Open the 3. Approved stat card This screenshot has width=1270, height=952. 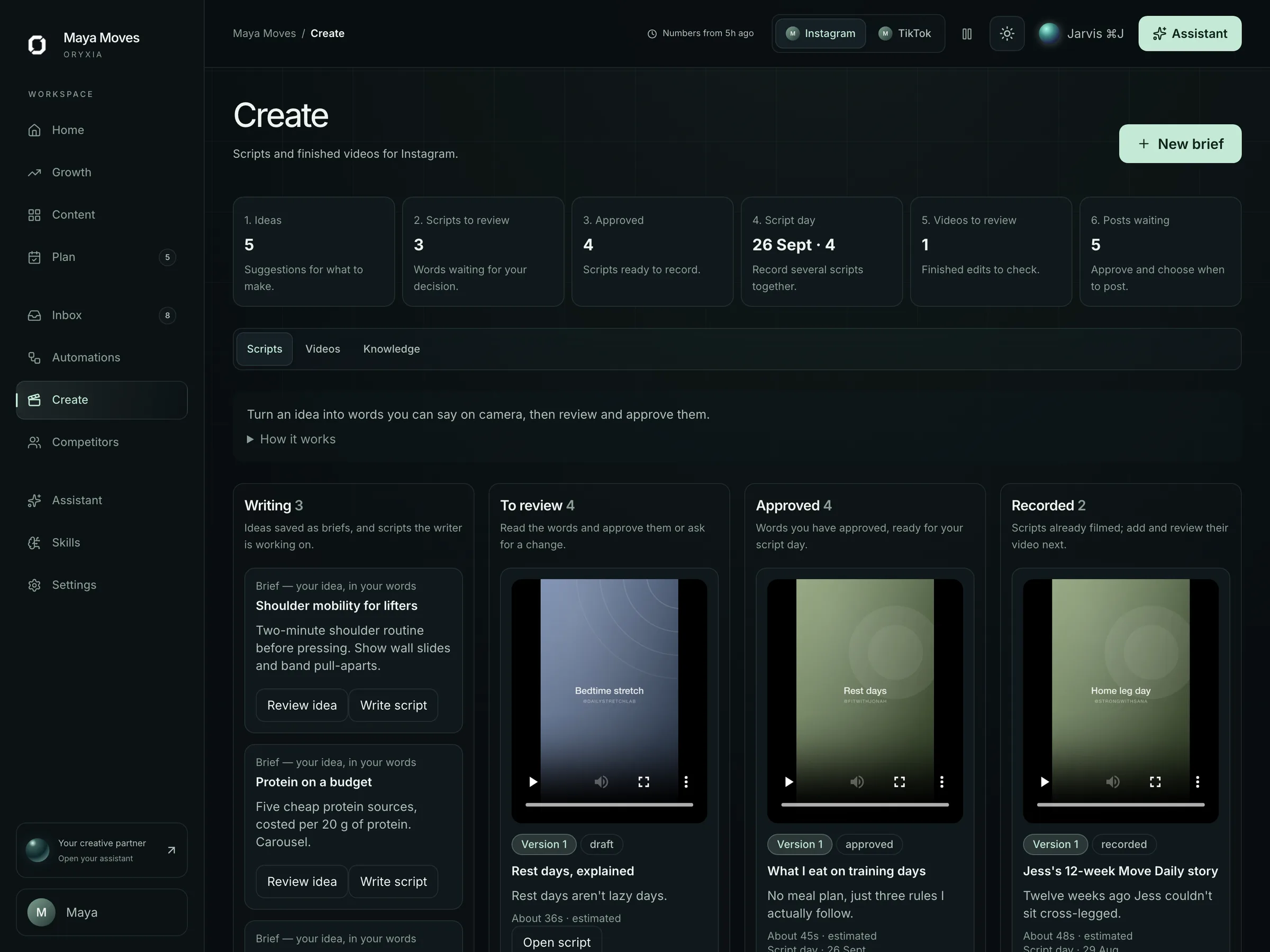tap(652, 252)
